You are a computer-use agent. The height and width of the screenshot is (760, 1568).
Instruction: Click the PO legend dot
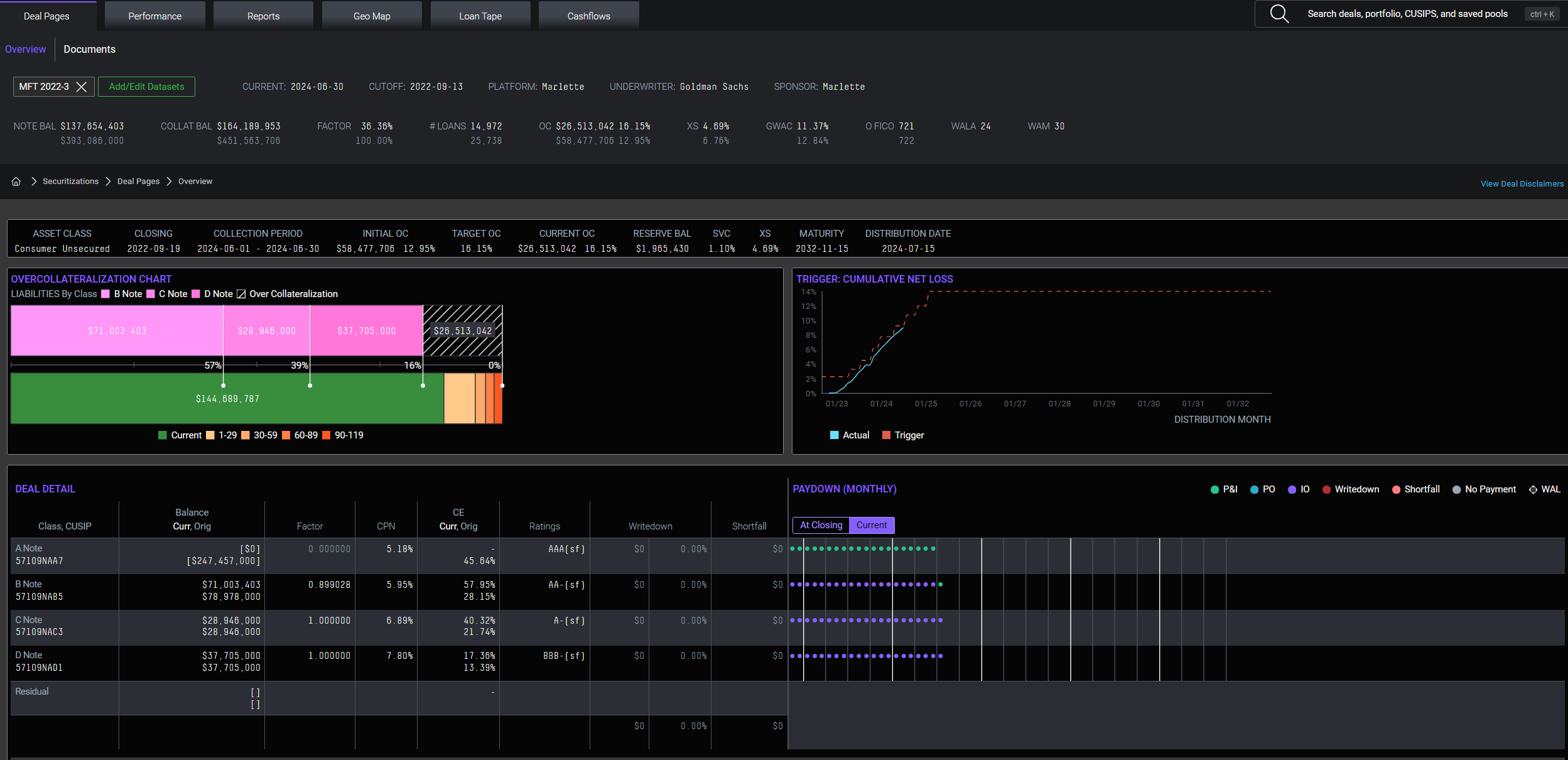1254,490
